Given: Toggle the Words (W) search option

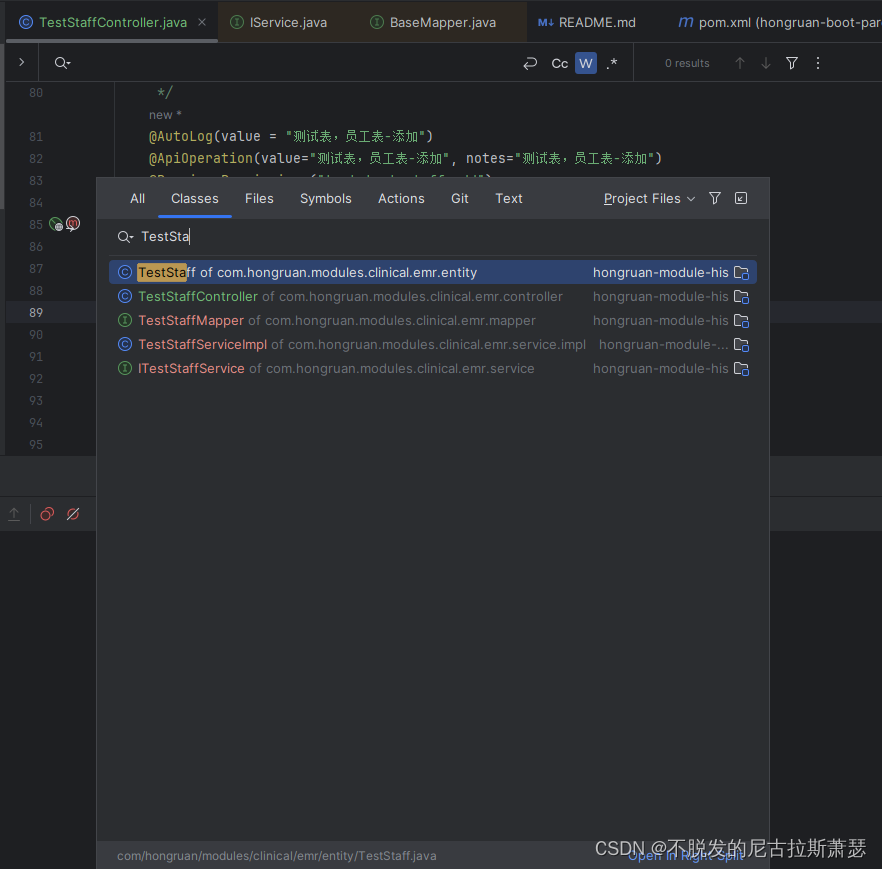Looking at the screenshot, I should 586,63.
